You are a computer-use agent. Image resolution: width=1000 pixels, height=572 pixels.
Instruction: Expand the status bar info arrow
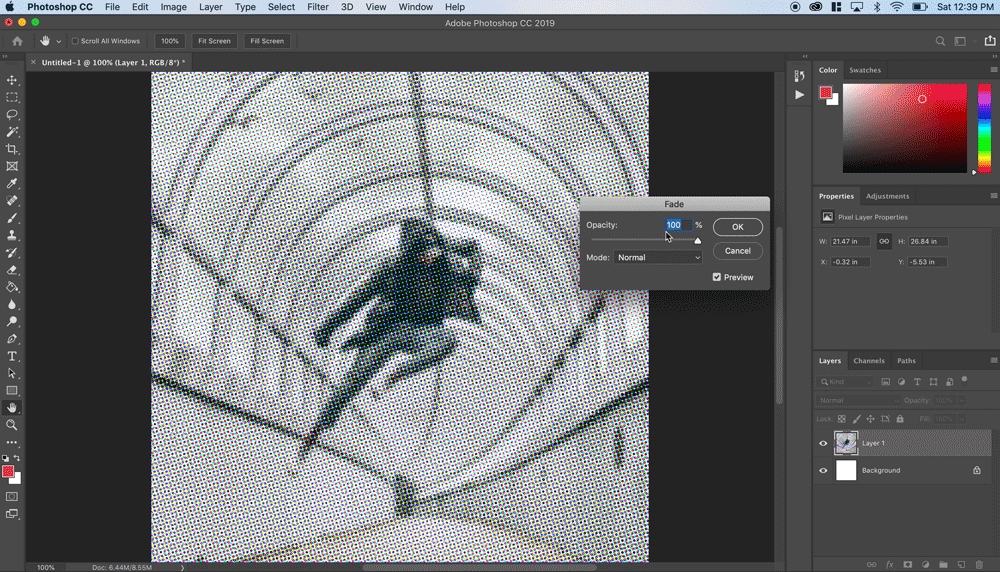(182, 567)
